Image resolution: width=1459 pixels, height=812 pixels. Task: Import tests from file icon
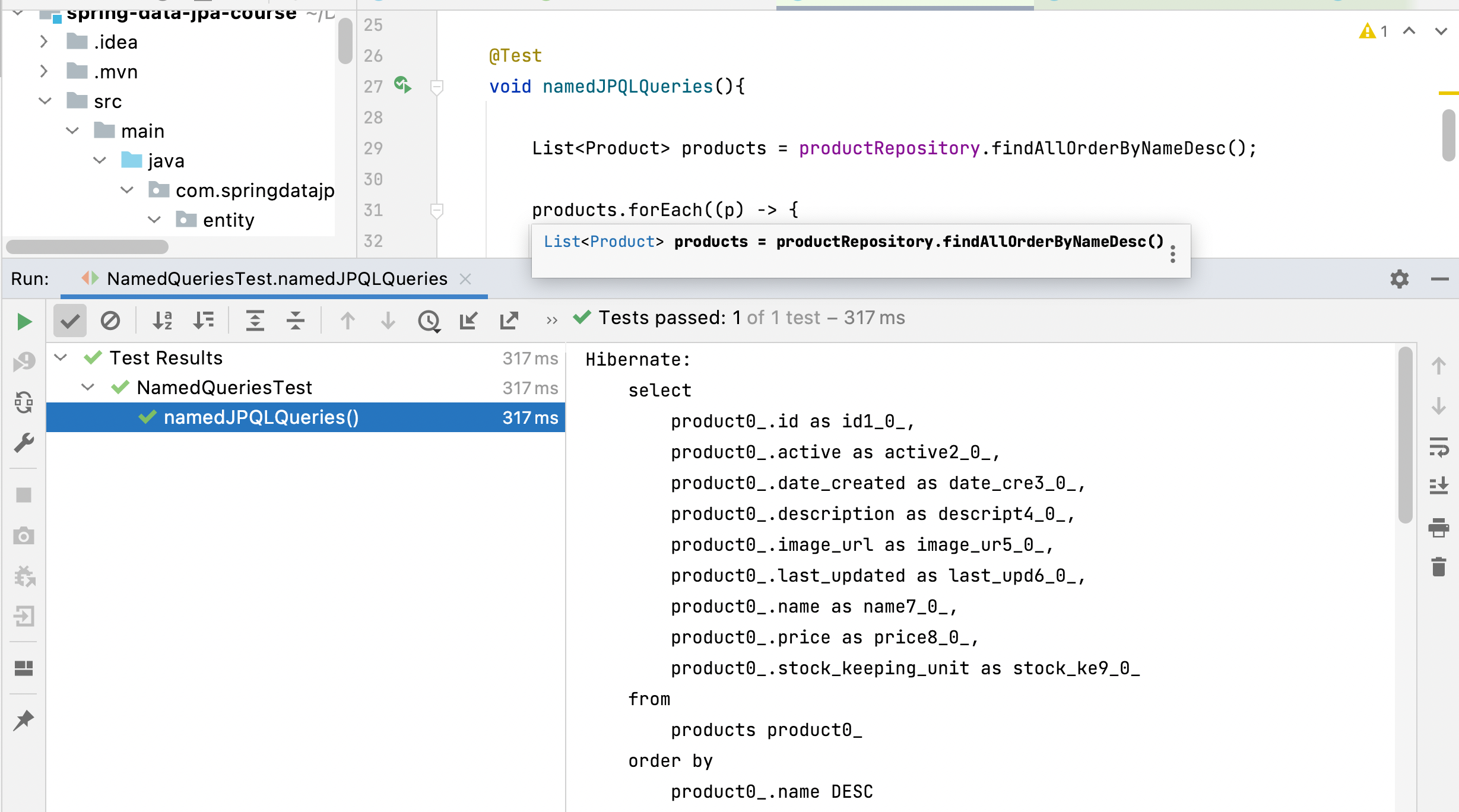pos(469,321)
